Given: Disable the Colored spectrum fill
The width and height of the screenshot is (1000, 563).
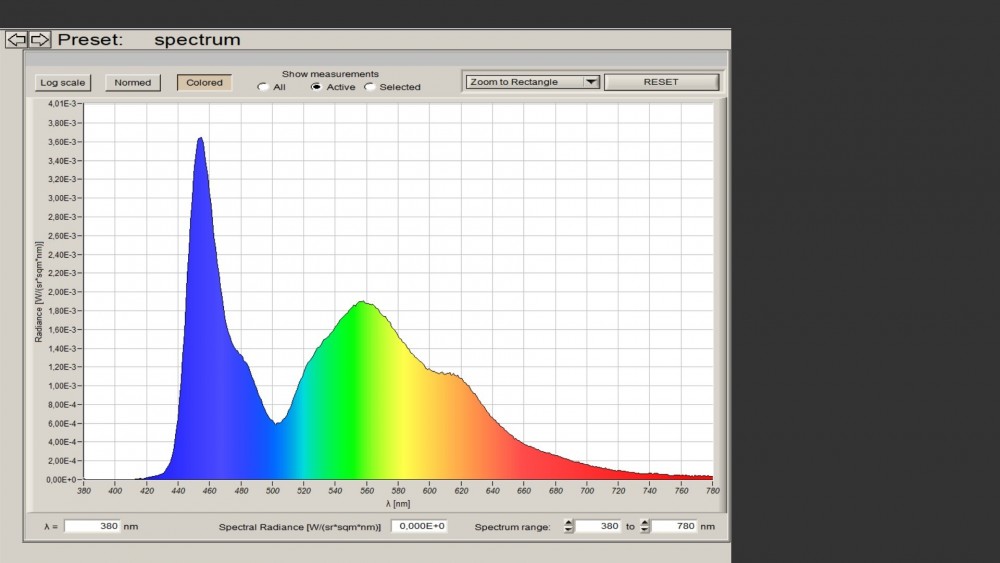Looking at the screenshot, I should coord(204,83).
